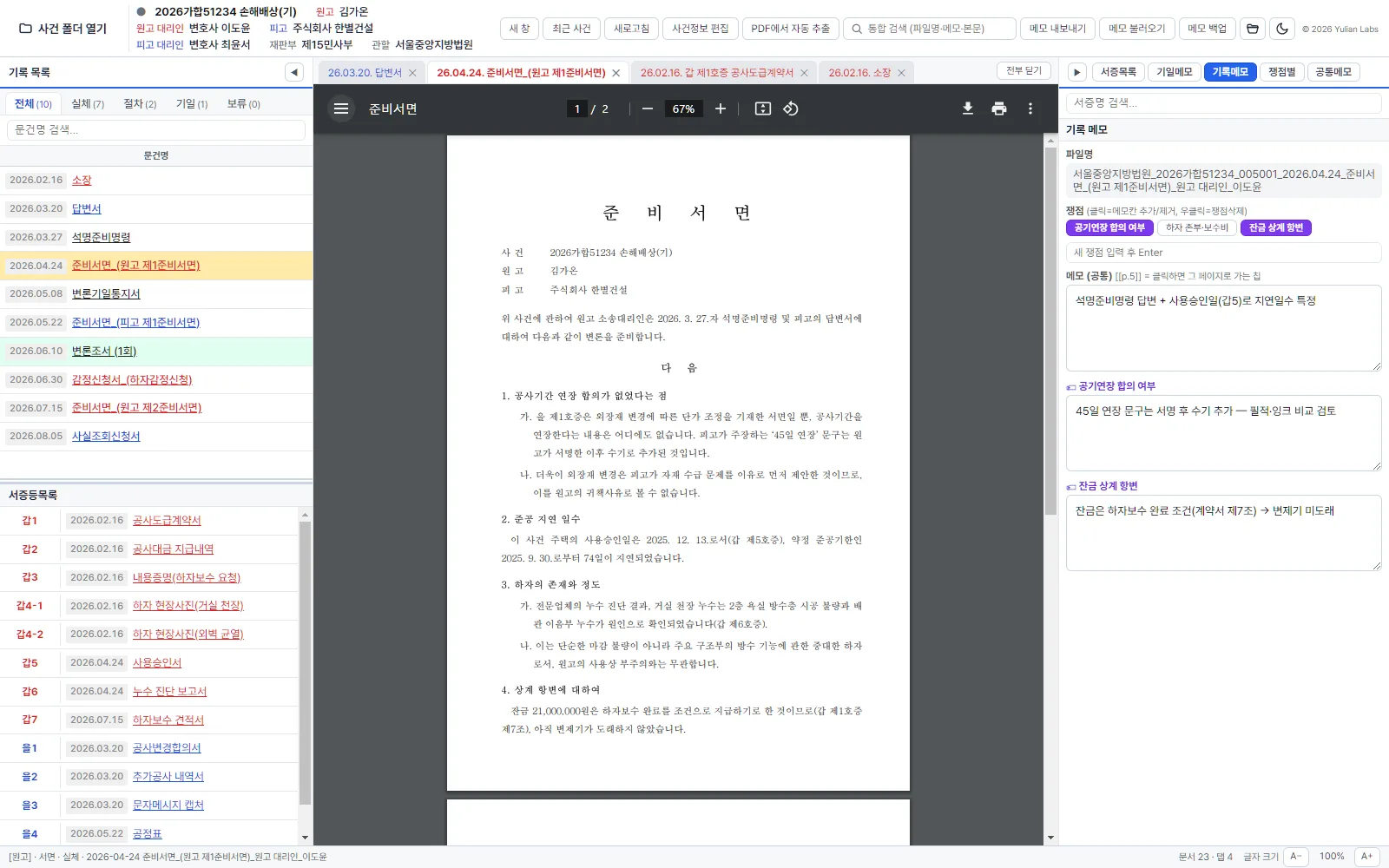Screen dimensions: 1389x868
Task: Close the 갑 제1호증 공사도급계약서 tab
Action: [804, 73]
